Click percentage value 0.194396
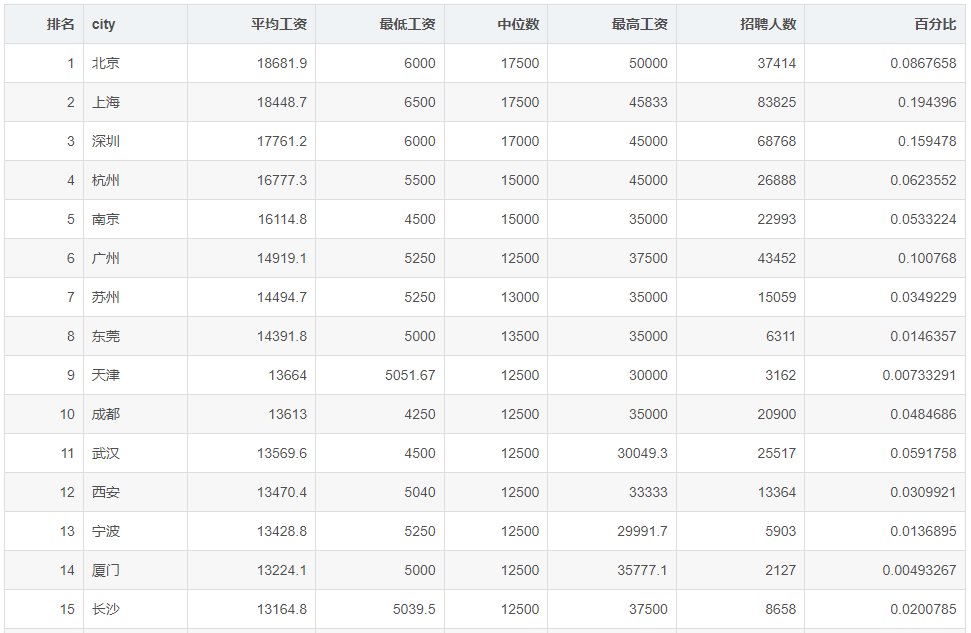This screenshot has height=633, width=971. click(x=927, y=102)
